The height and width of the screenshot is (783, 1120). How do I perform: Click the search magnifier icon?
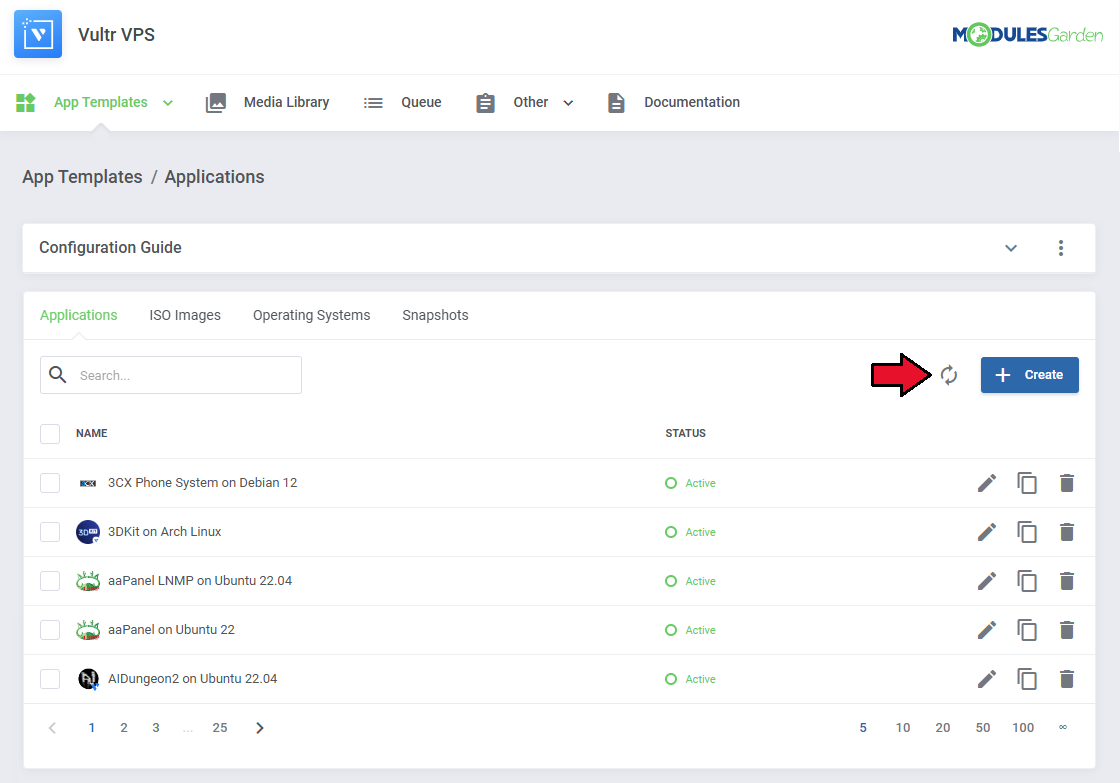click(x=58, y=374)
